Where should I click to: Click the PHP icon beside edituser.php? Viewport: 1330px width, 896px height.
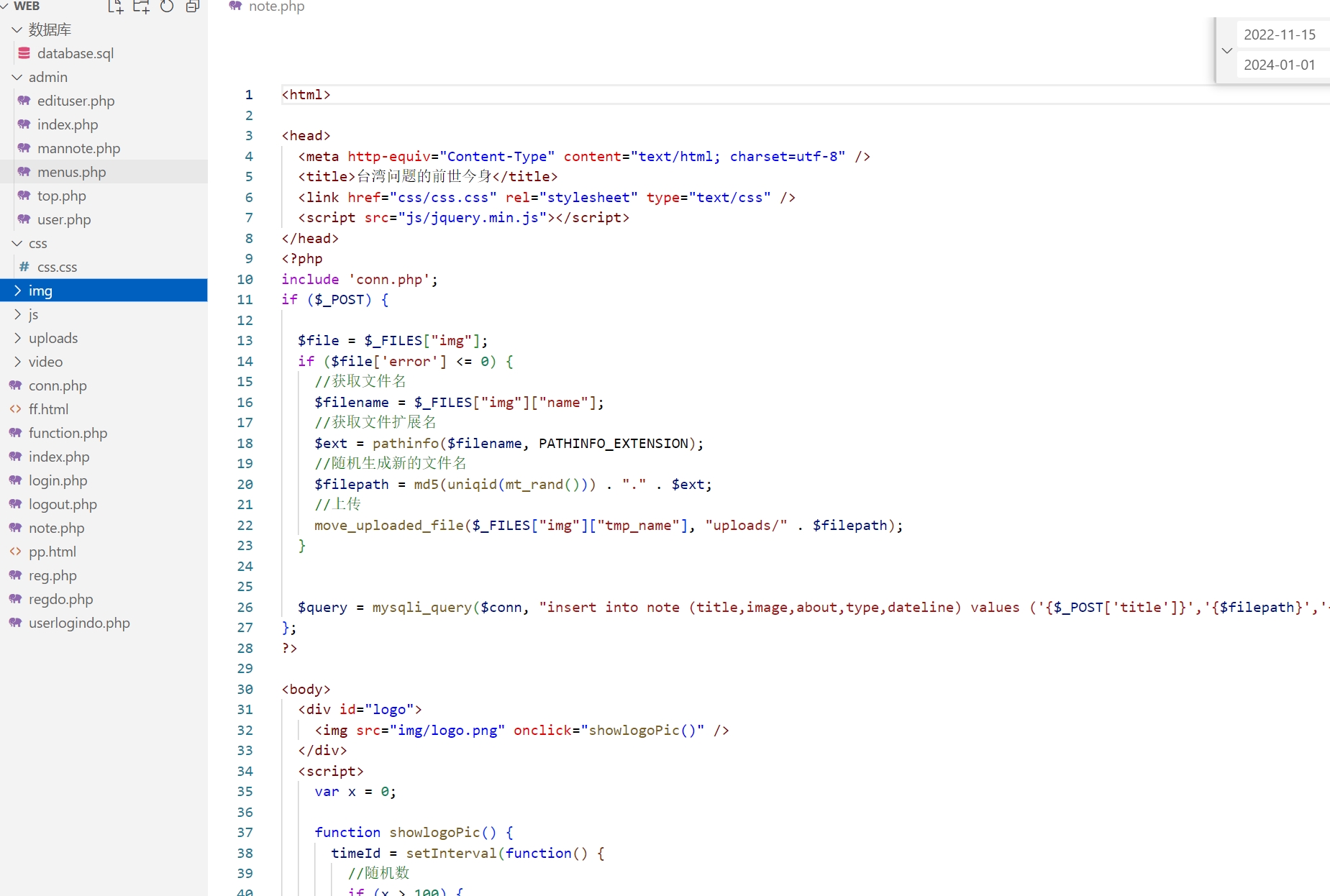coord(24,101)
